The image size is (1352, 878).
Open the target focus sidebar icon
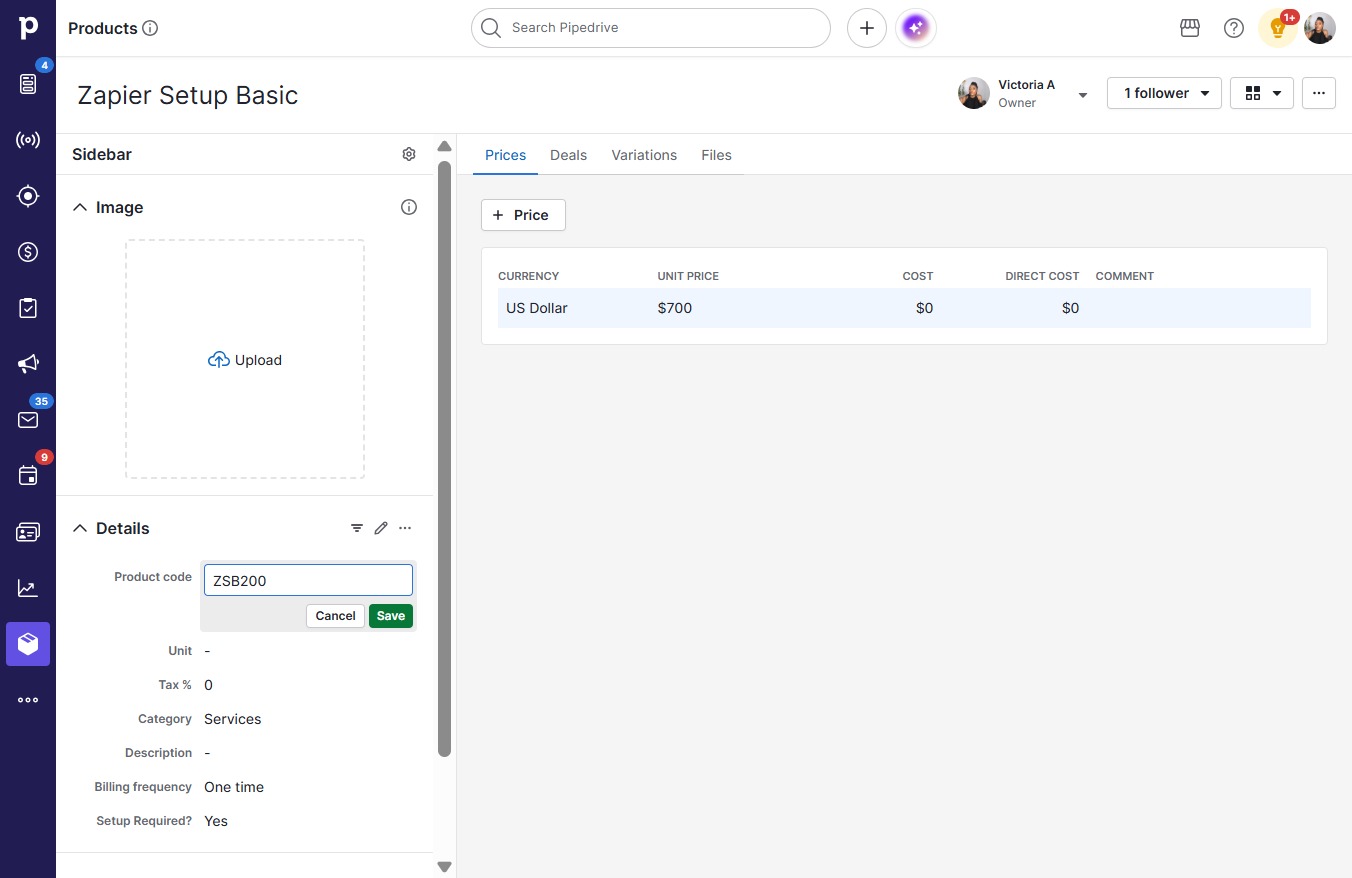click(x=28, y=196)
